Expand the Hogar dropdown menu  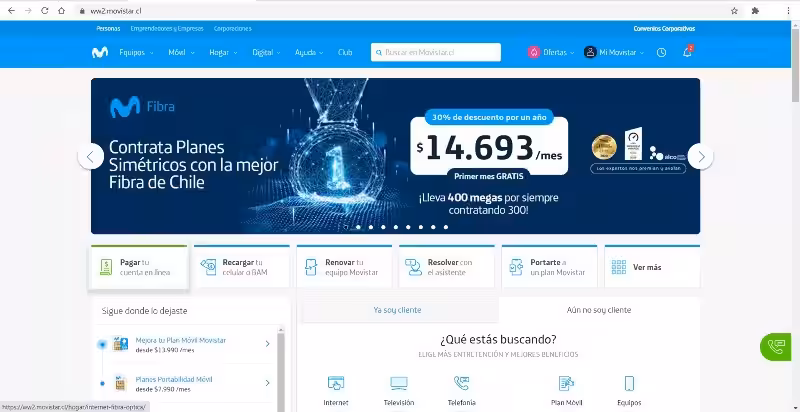point(223,52)
